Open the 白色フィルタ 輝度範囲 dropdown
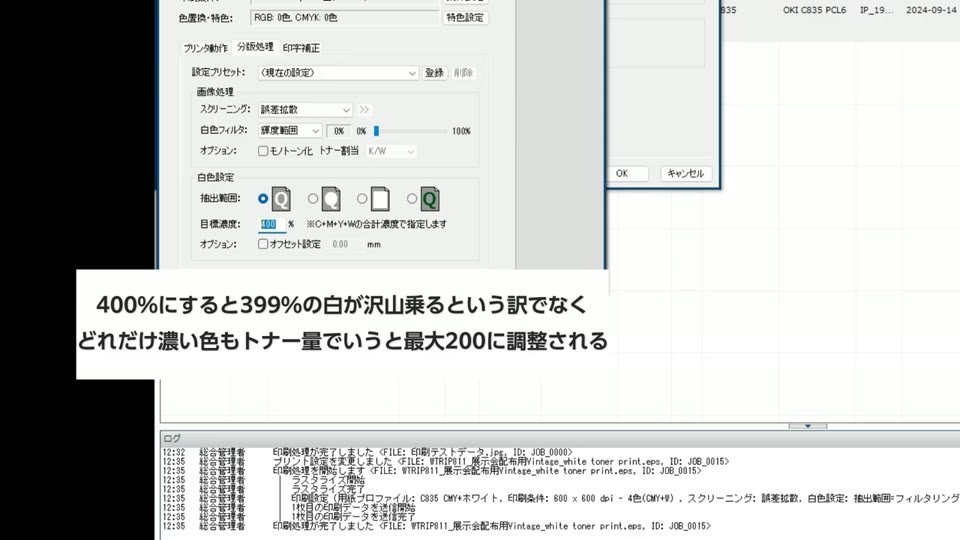The width and height of the screenshot is (960, 540). (x=290, y=130)
